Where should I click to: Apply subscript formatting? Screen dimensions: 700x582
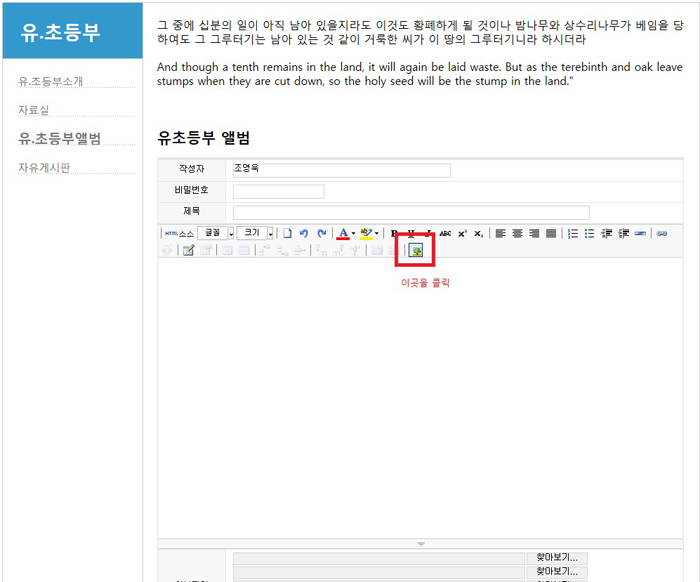coord(479,233)
